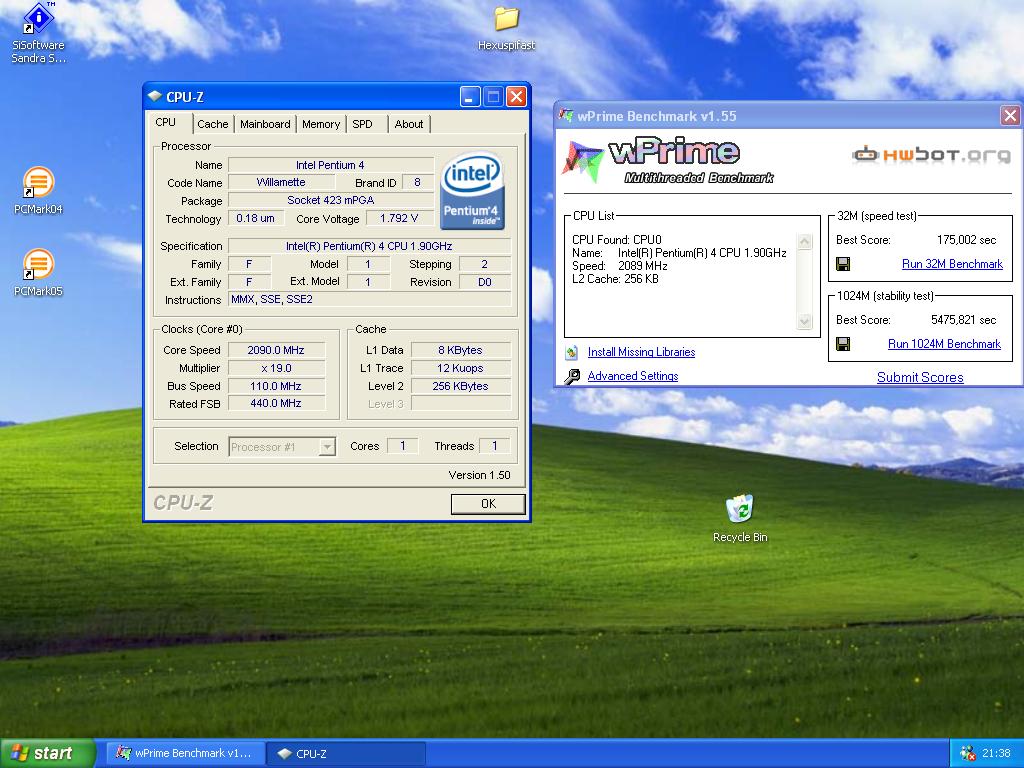The image size is (1024, 768).
Task: Open SiSoftware Sandra desktop shortcut
Action: click(x=39, y=33)
